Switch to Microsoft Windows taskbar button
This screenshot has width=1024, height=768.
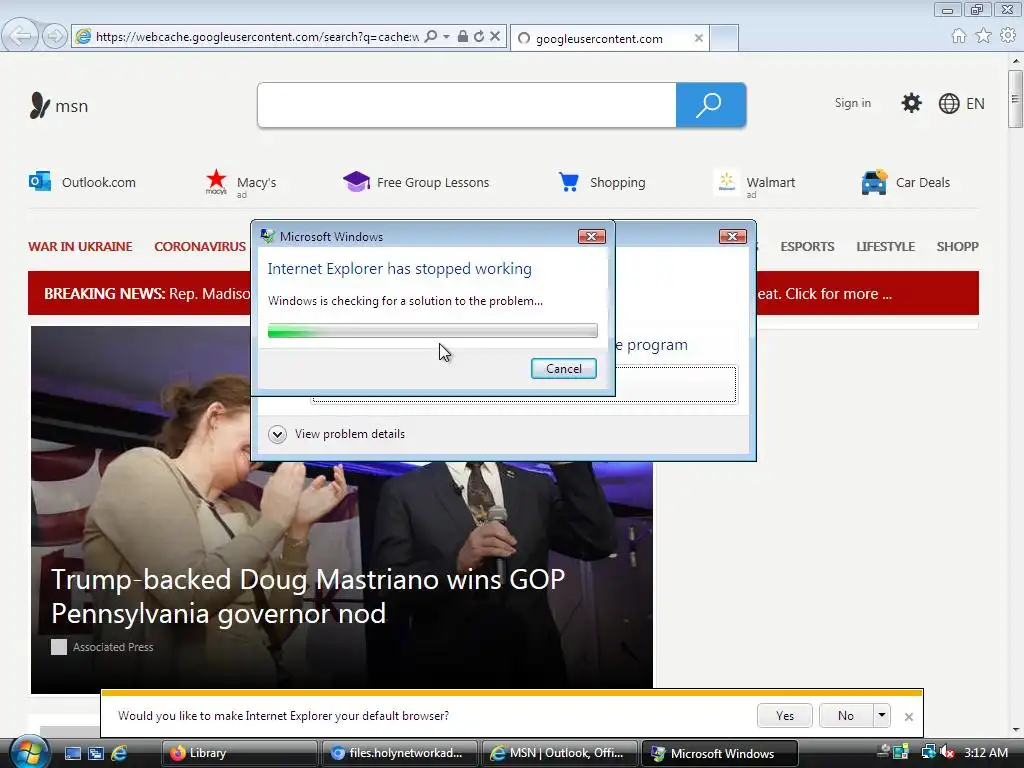click(720, 753)
